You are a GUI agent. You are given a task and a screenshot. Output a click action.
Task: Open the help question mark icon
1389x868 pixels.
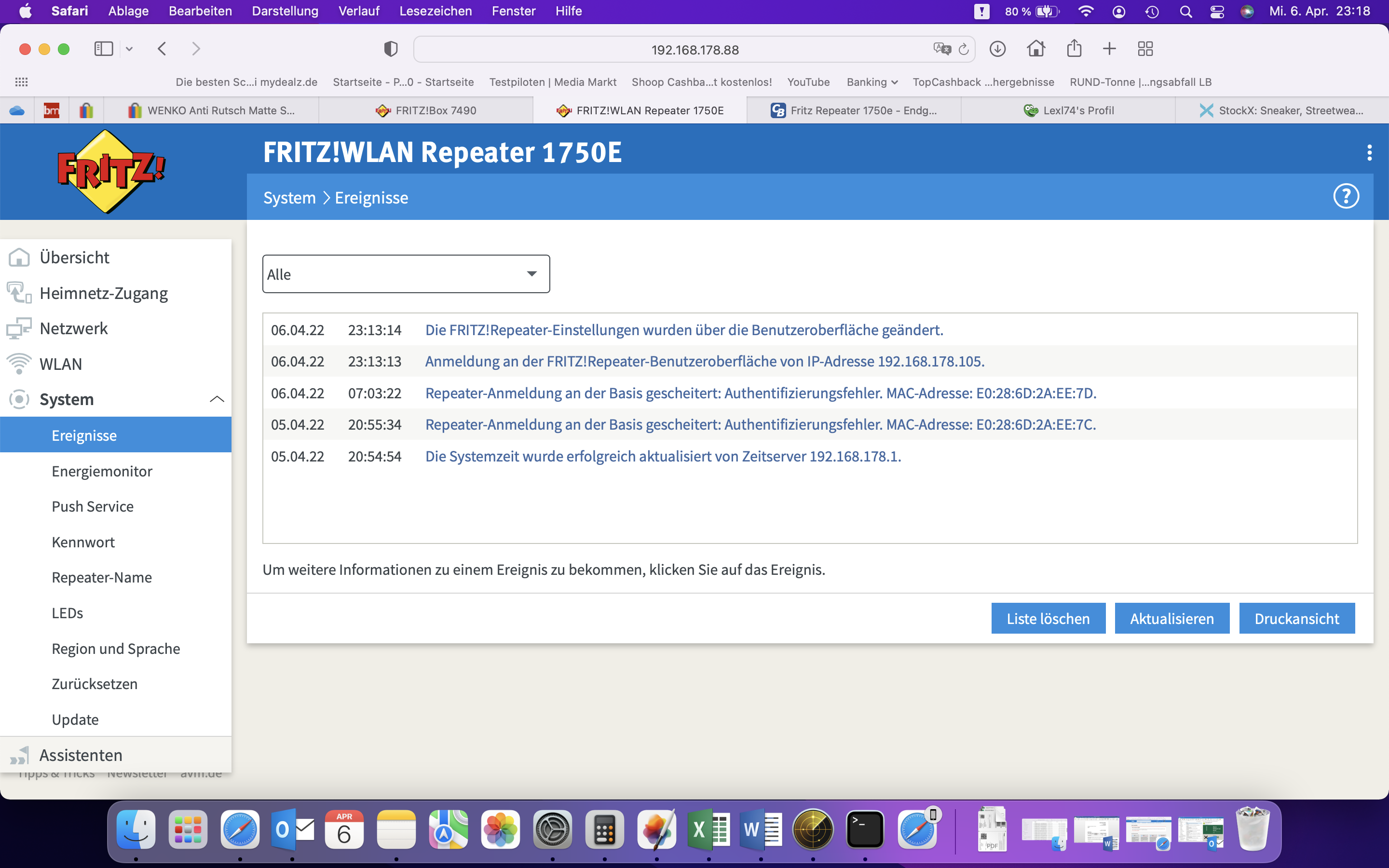pyautogui.click(x=1346, y=197)
